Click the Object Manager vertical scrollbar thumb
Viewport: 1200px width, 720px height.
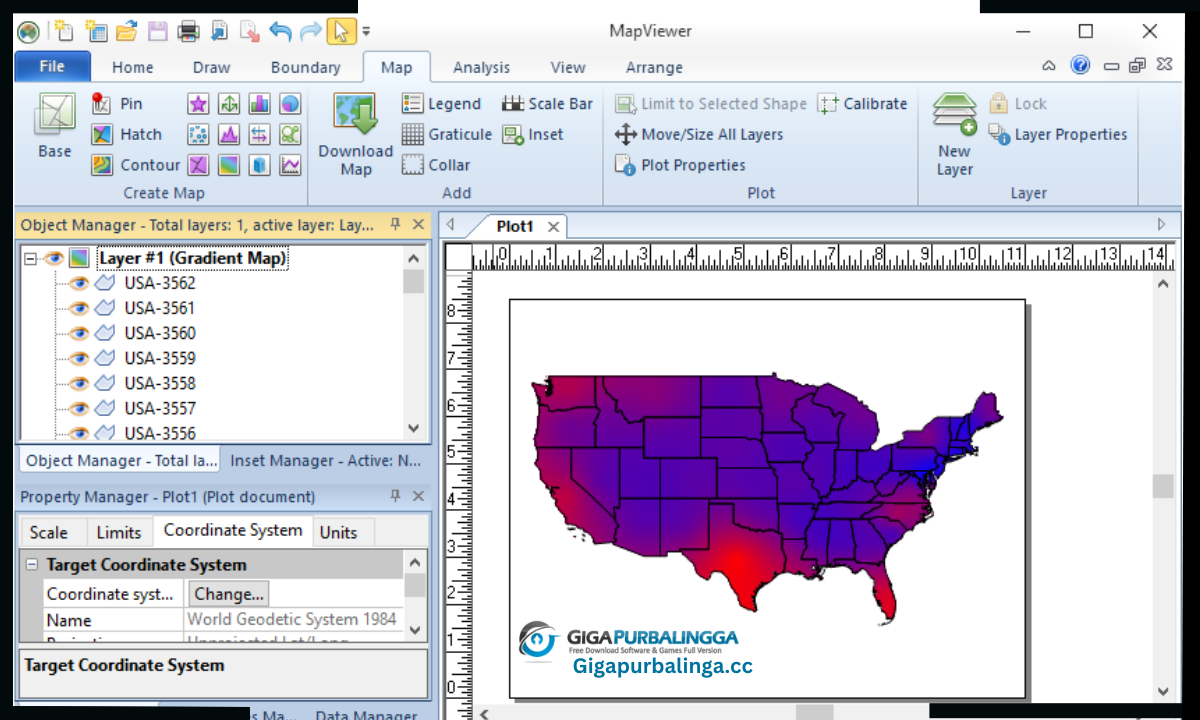point(414,281)
